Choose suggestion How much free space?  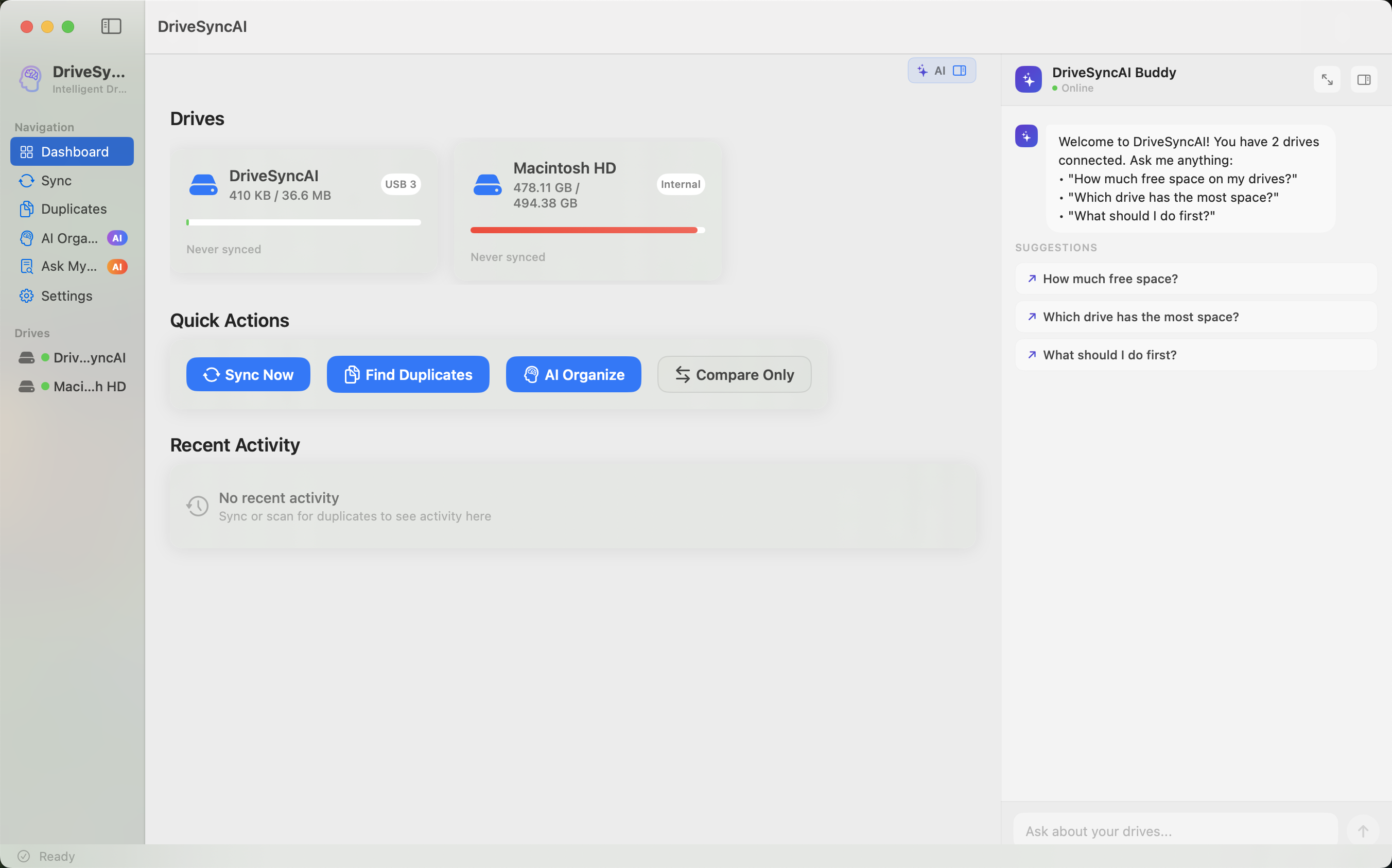tap(1196, 279)
